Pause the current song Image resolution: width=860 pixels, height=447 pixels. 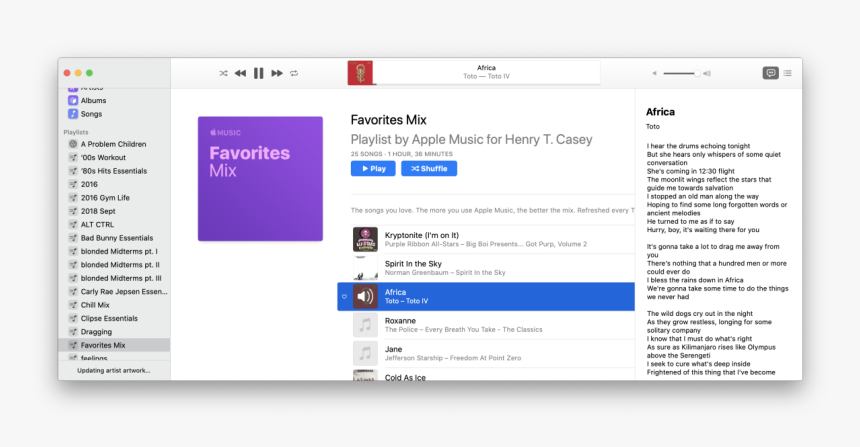pos(258,73)
